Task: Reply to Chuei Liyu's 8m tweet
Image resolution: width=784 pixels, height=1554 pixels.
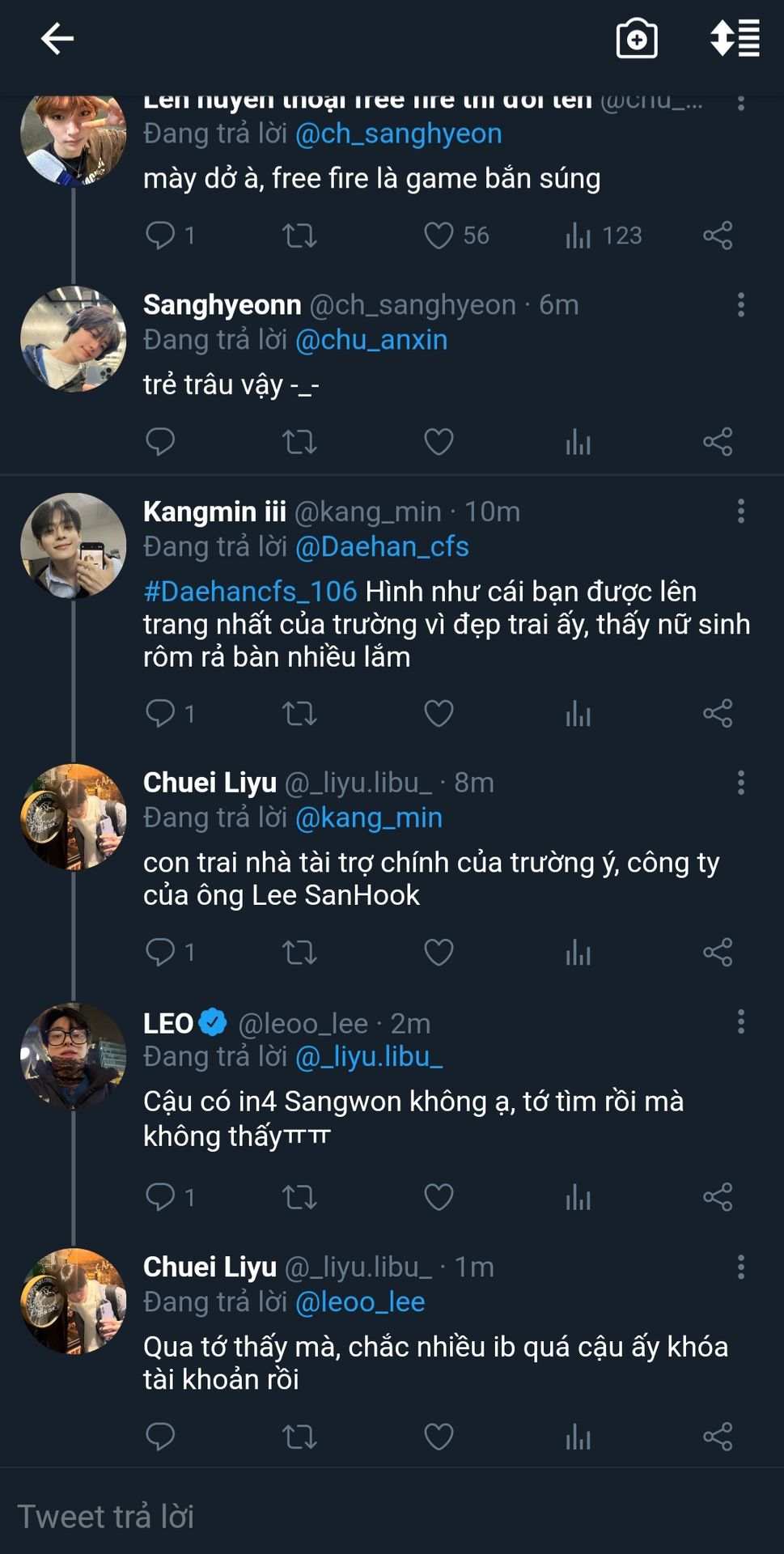Action: coord(160,953)
